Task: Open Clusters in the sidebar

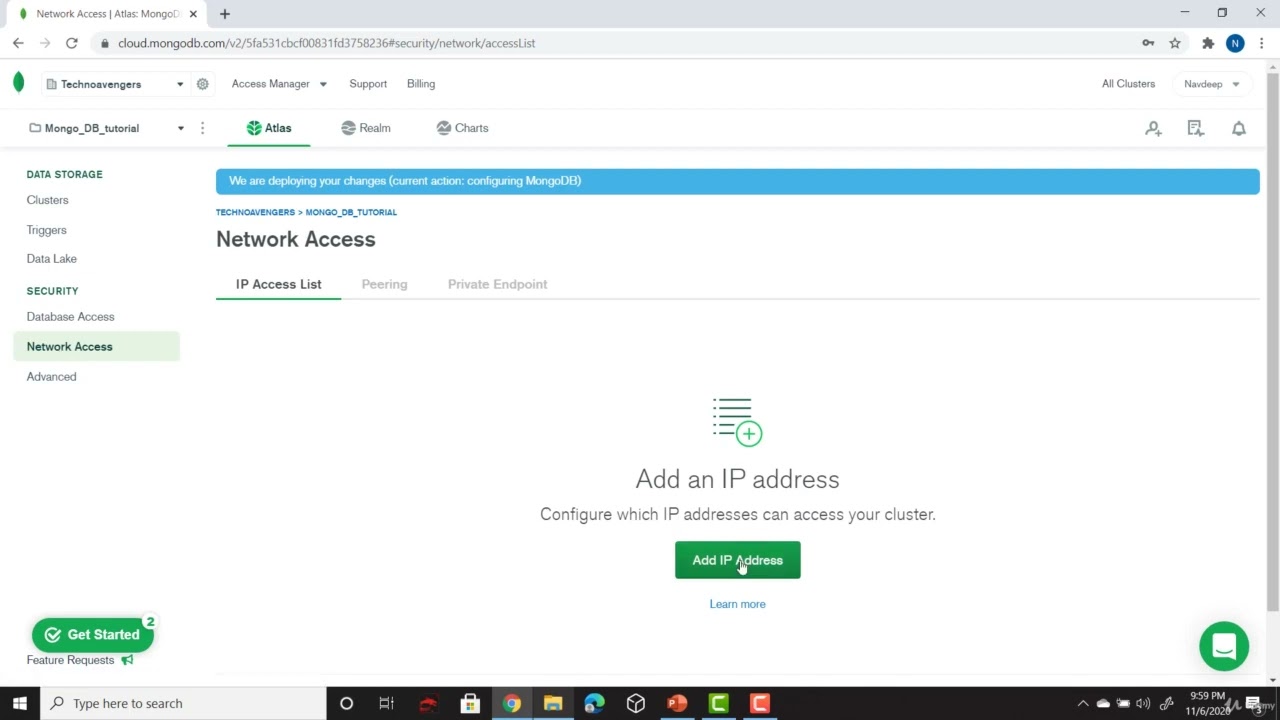Action: tap(47, 200)
